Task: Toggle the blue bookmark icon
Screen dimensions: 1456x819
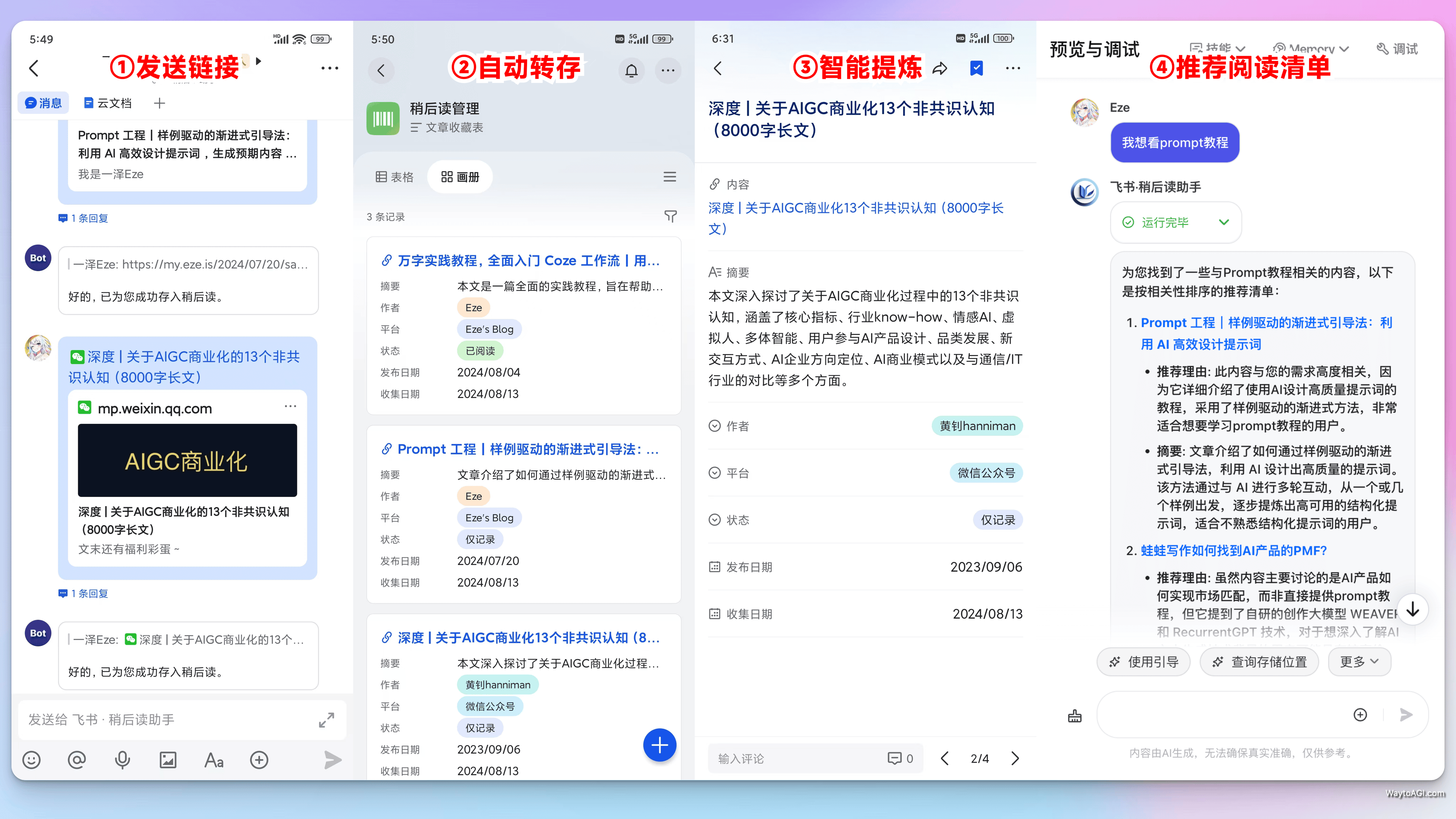Action: point(977,68)
